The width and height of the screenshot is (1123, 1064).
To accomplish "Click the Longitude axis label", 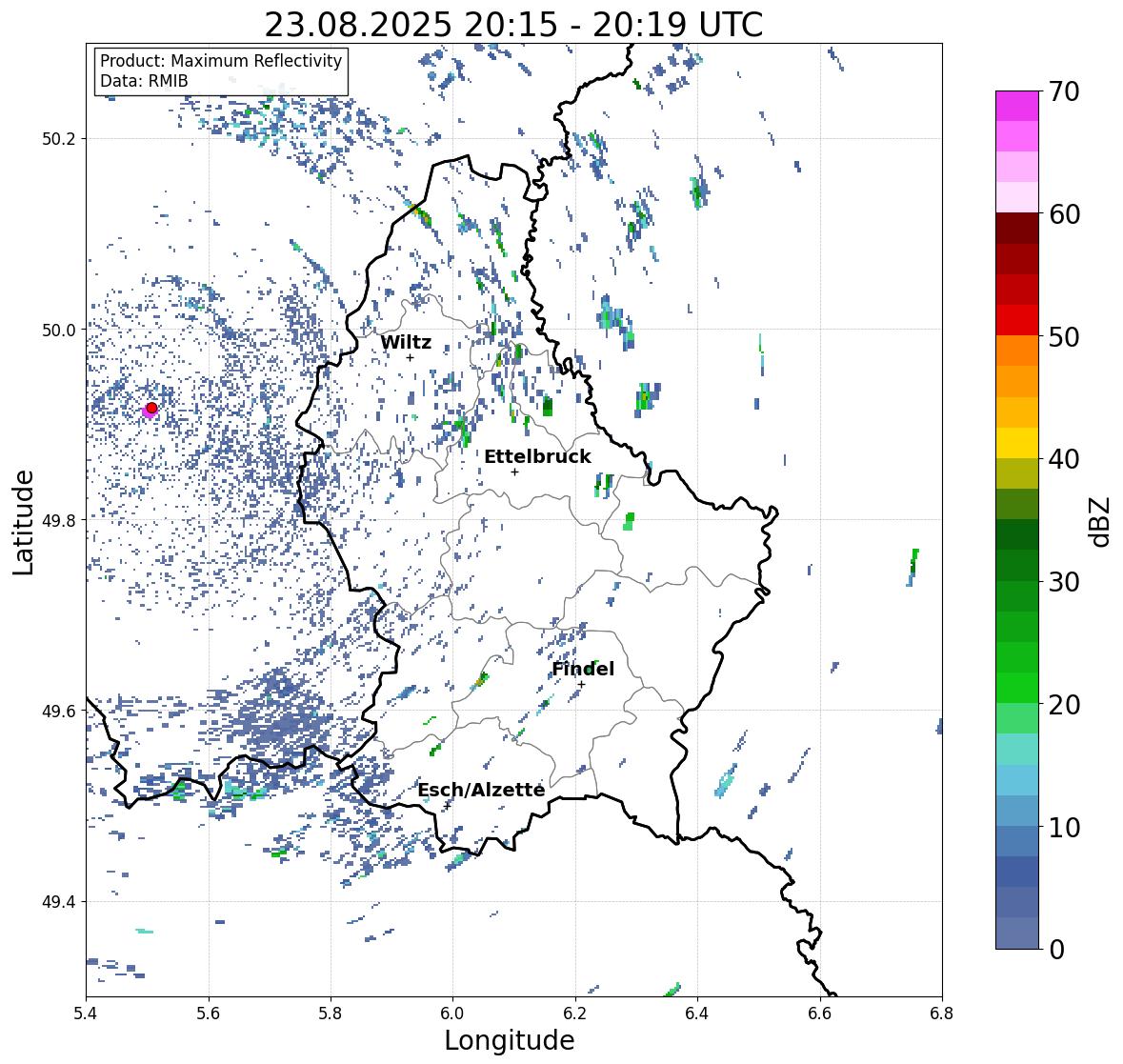I will (510, 1040).
